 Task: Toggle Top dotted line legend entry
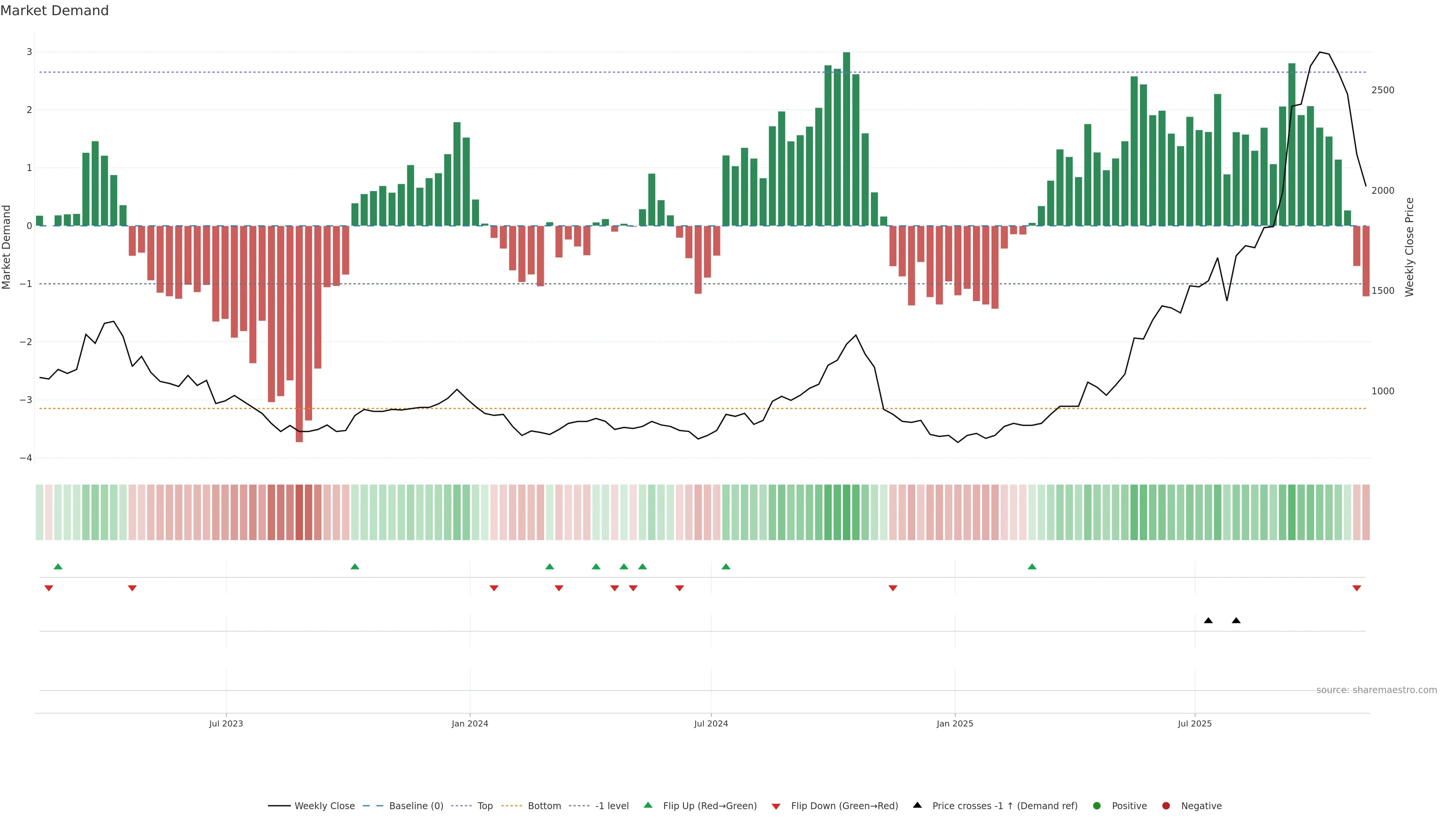tap(485, 805)
